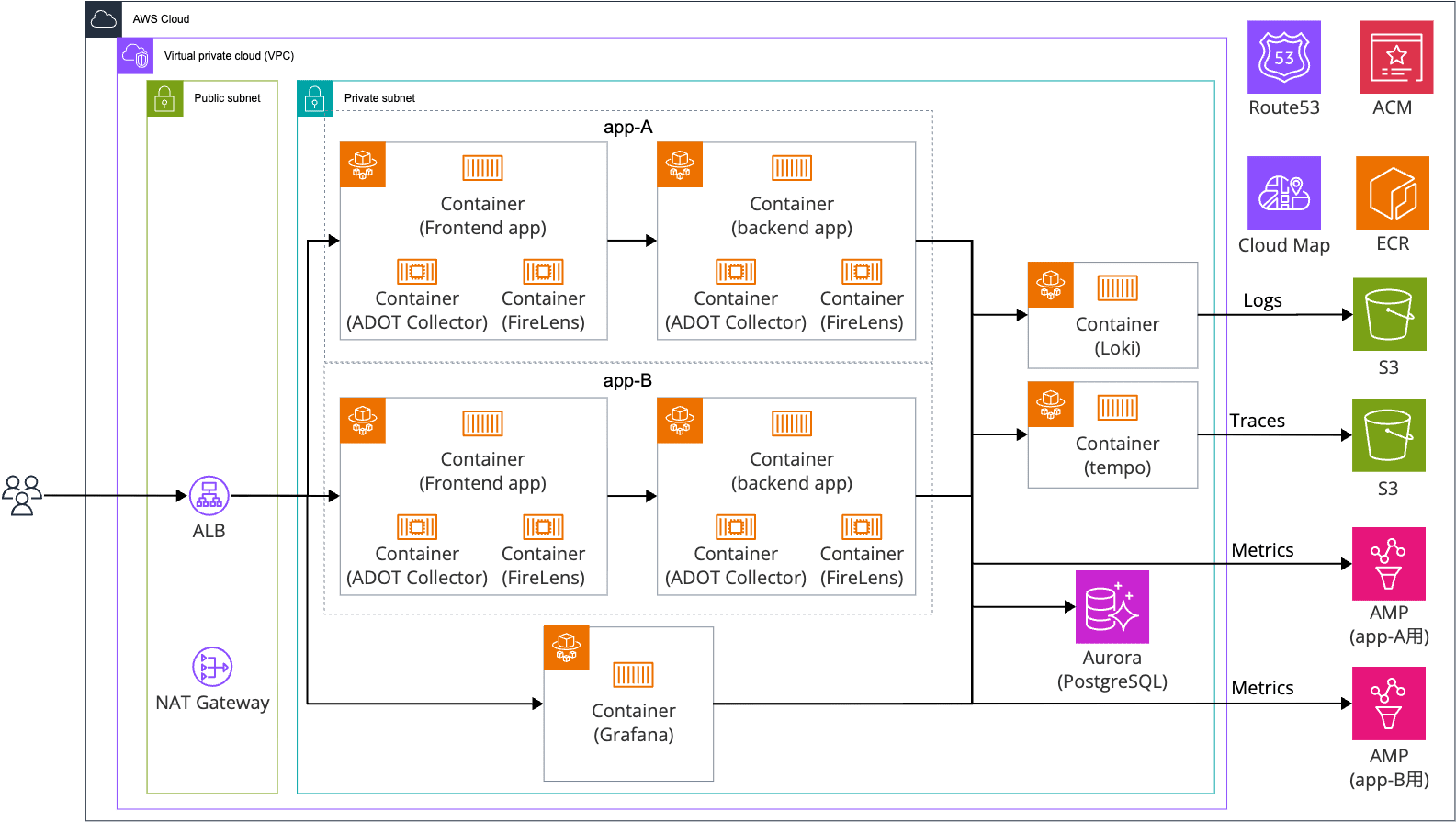Select the tempo container icon
1456x822 pixels.
(x=1117, y=408)
